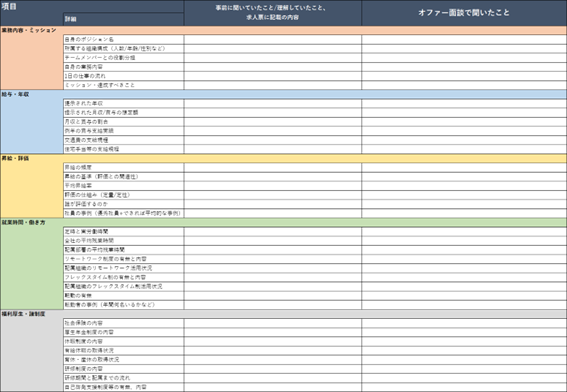Select the 提示された年収 cell
The height and width of the screenshot is (392, 567).
pyautogui.click(x=123, y=103)
